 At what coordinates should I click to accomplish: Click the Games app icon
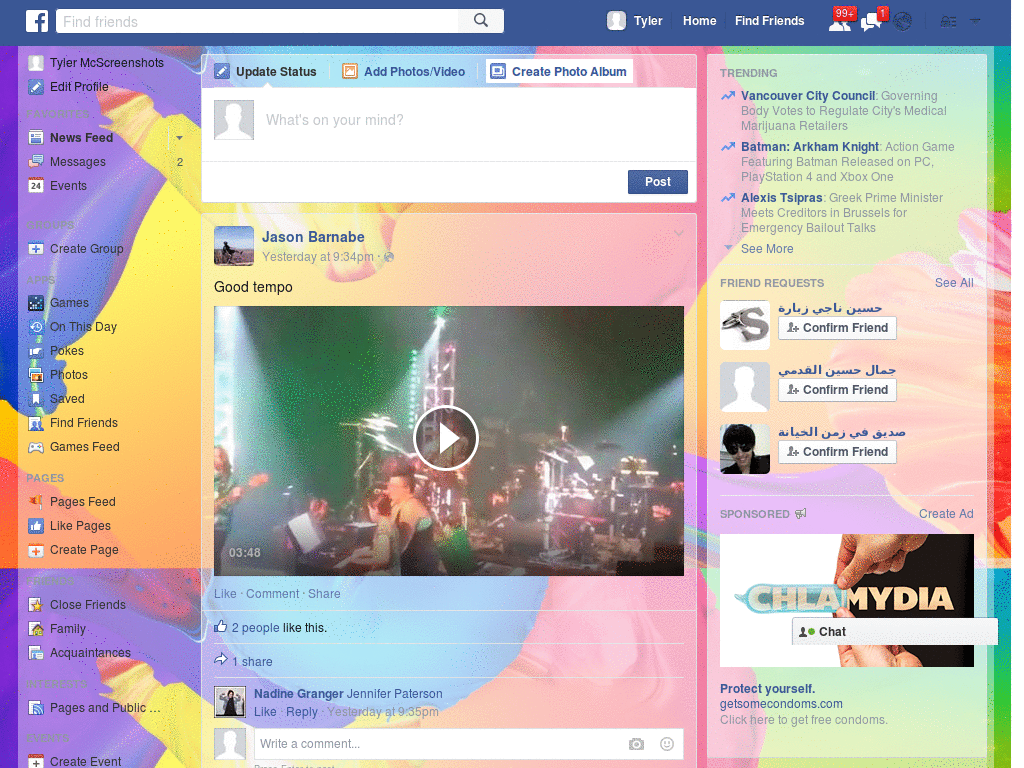(36, 303)
